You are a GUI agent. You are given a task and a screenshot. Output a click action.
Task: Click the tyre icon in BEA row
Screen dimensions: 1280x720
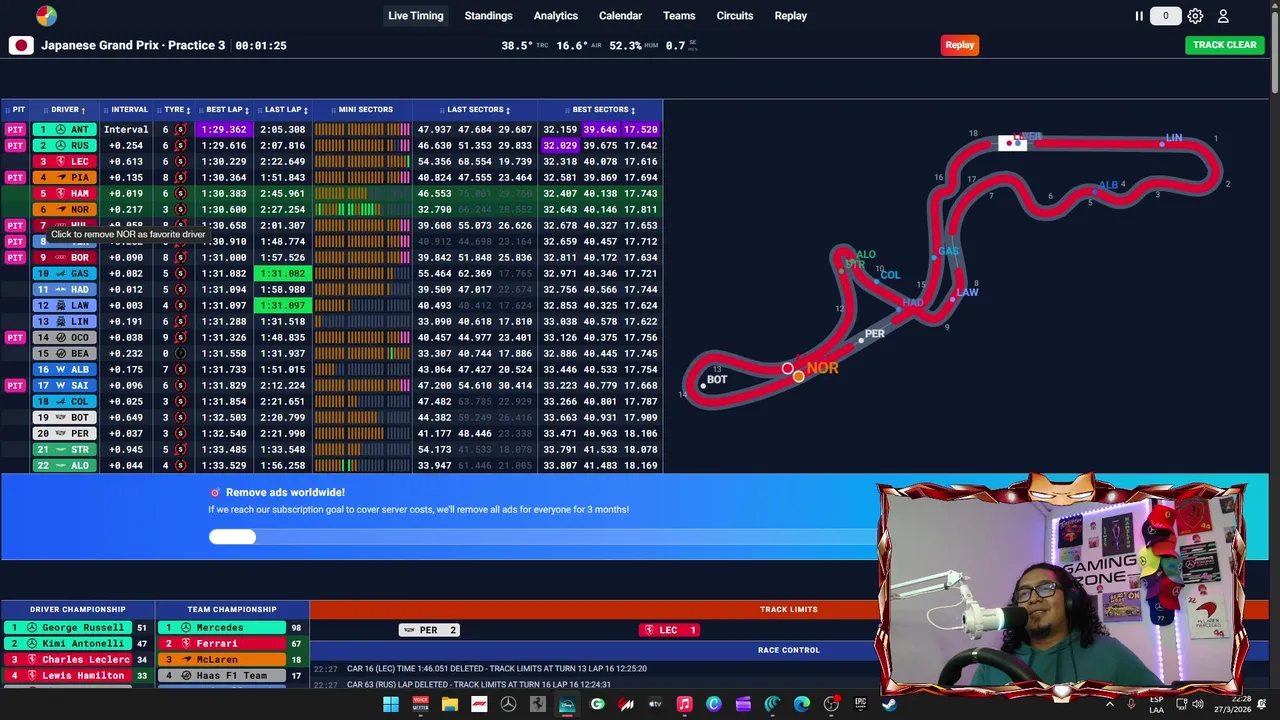pyautogui.click(x=180, y=353)
